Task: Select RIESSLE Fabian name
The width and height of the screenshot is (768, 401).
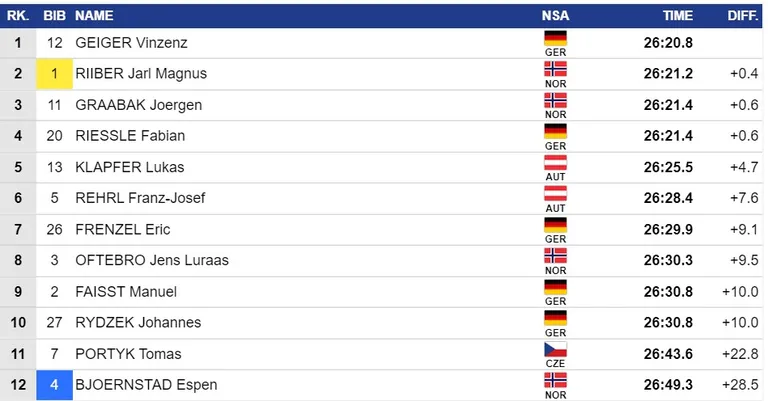Action: coord(130,136)
